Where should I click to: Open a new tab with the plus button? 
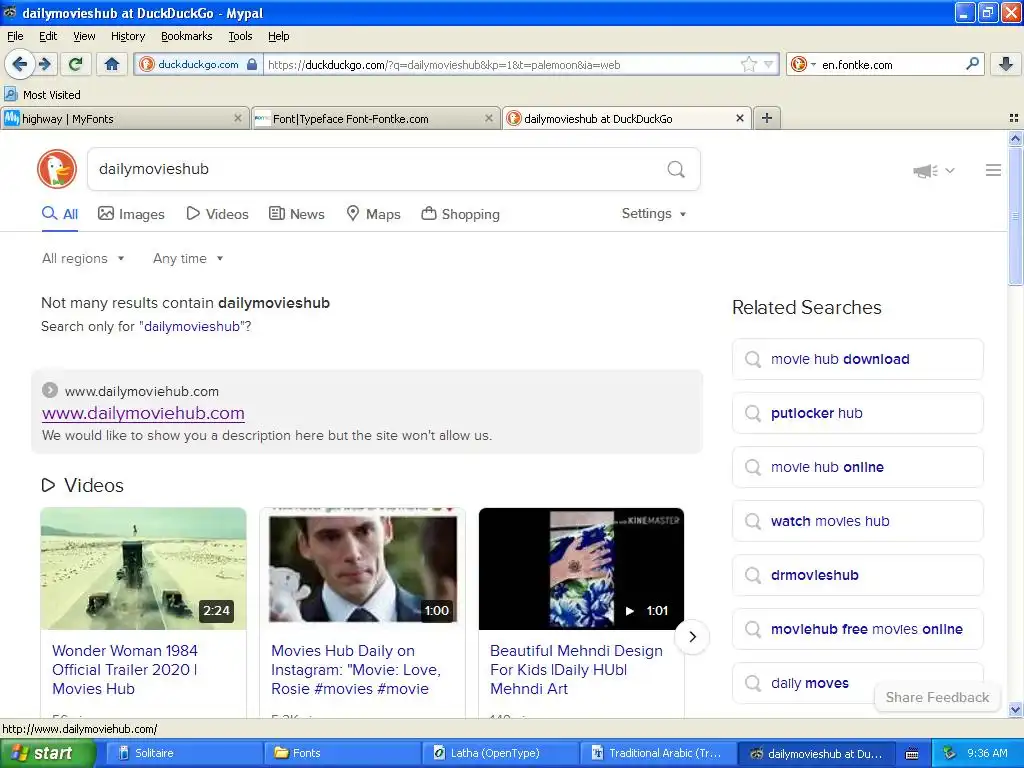coord(767,118)
